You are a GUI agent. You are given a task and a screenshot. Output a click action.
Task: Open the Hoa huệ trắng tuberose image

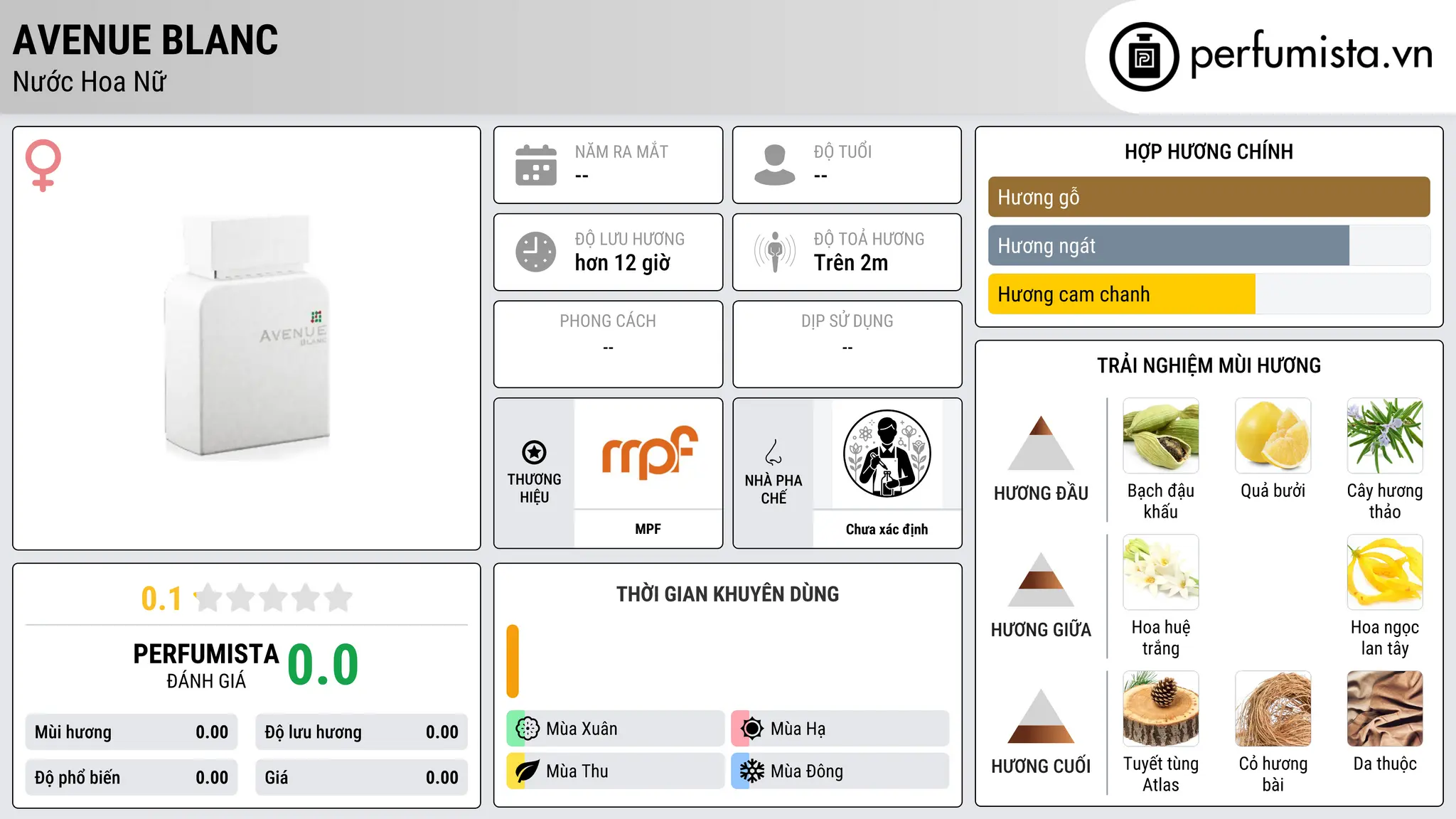1161,572
